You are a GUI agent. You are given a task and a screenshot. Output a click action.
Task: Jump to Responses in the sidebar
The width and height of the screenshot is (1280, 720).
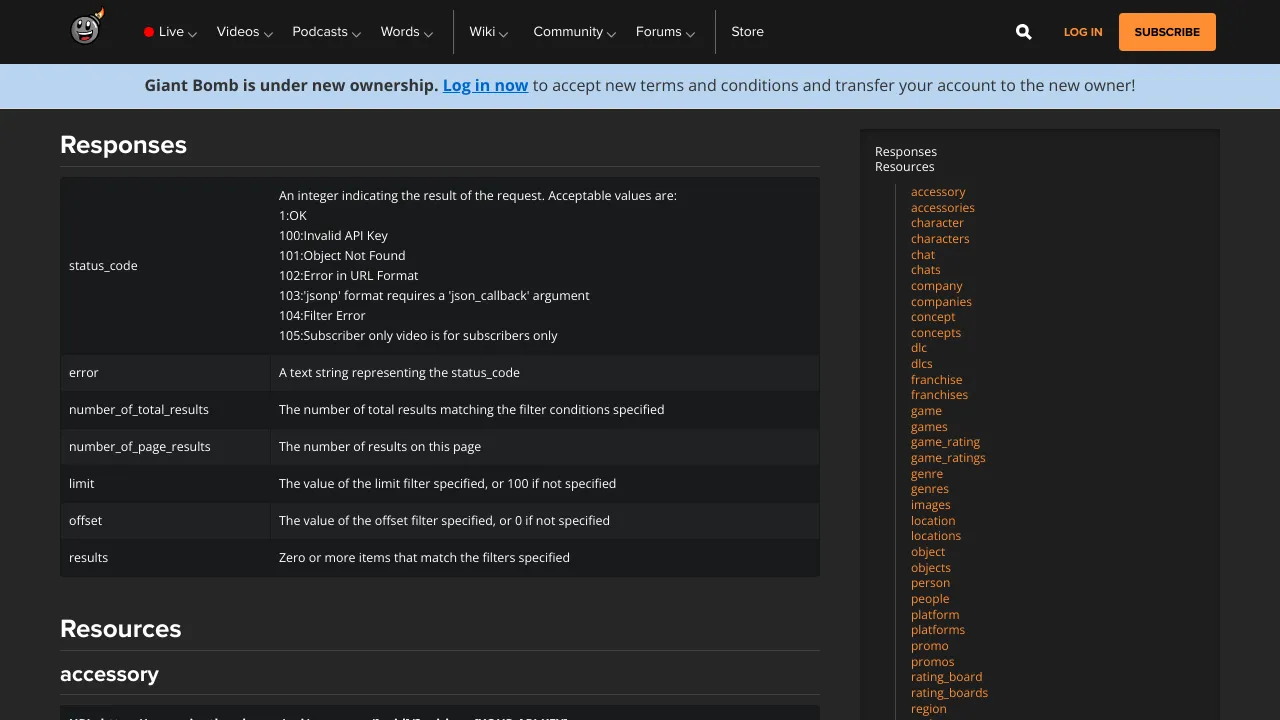[x=906, y=152]
